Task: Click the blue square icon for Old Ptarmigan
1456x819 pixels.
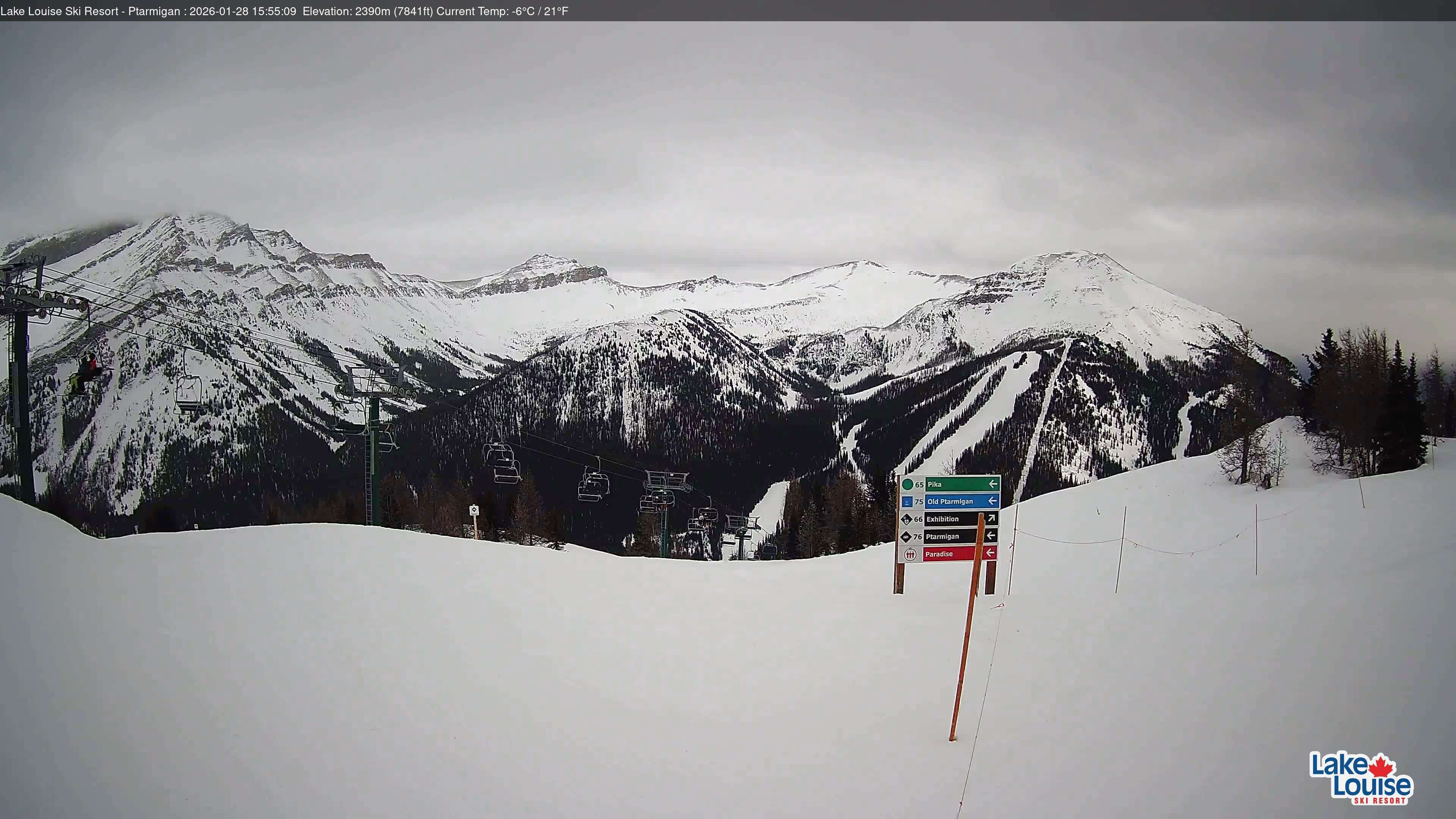Action: [x=908, y=501]
